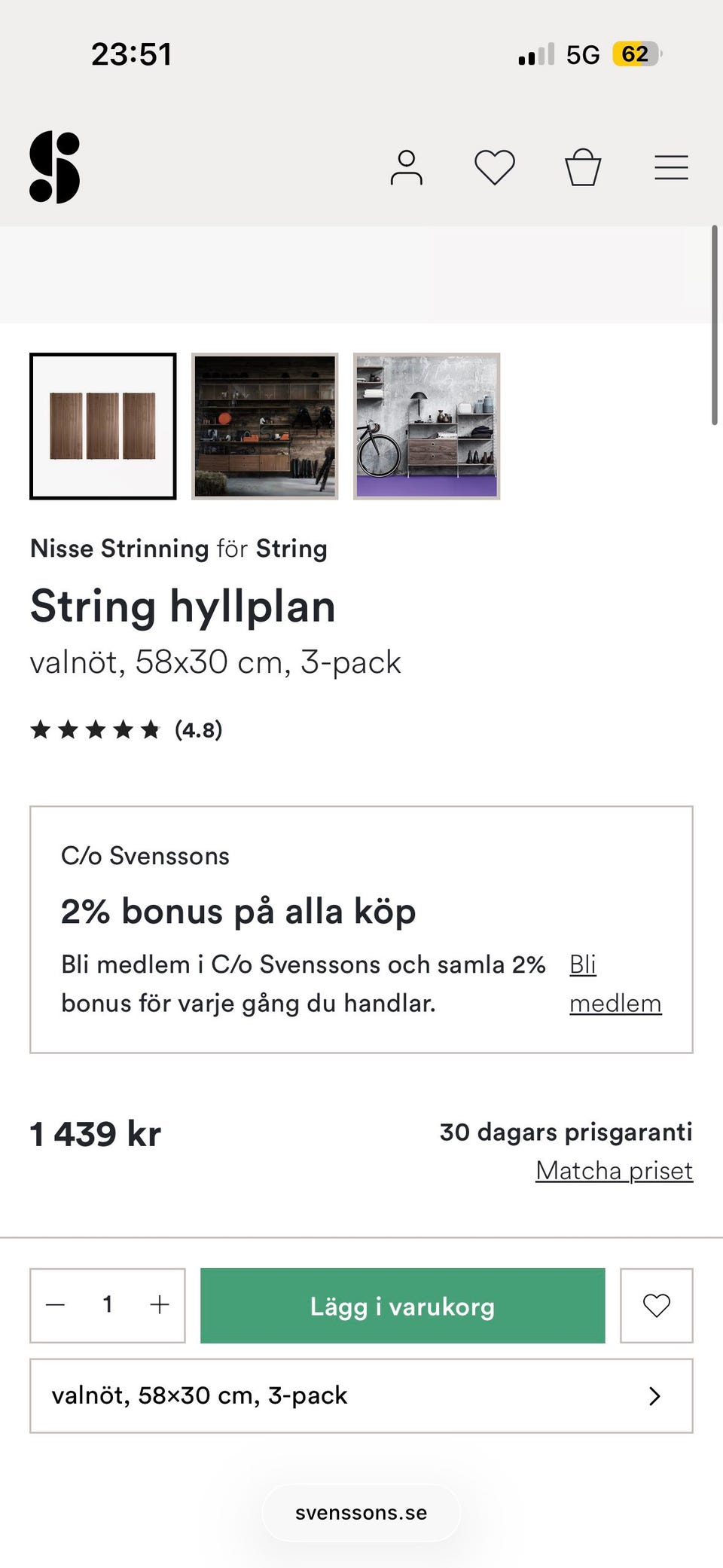Open the user account icon
723x1568 pixels.
(406, 167)
